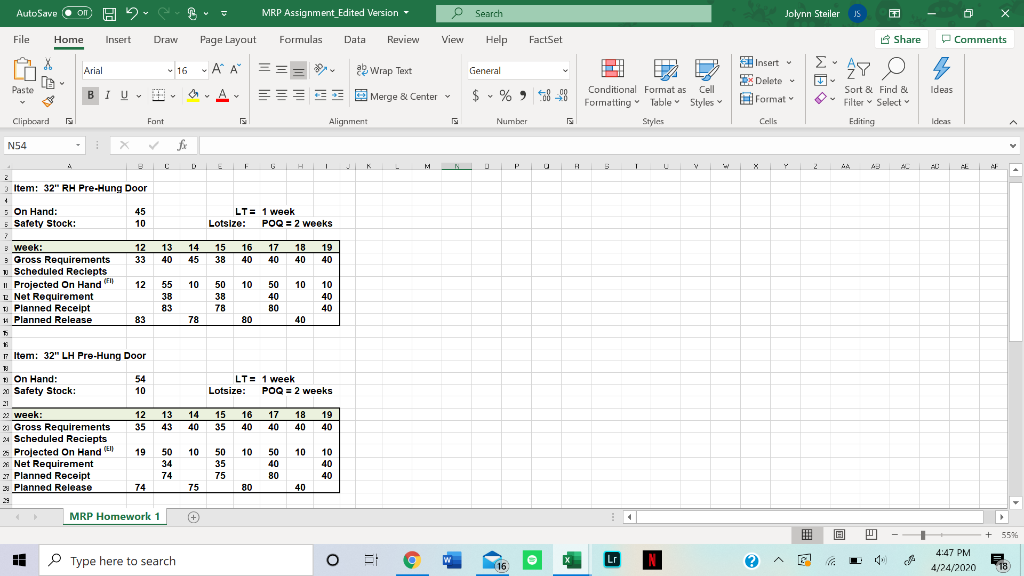Click the Borders icon
The height and width of the screenshot is (576, 1024).
pos(158,95)
